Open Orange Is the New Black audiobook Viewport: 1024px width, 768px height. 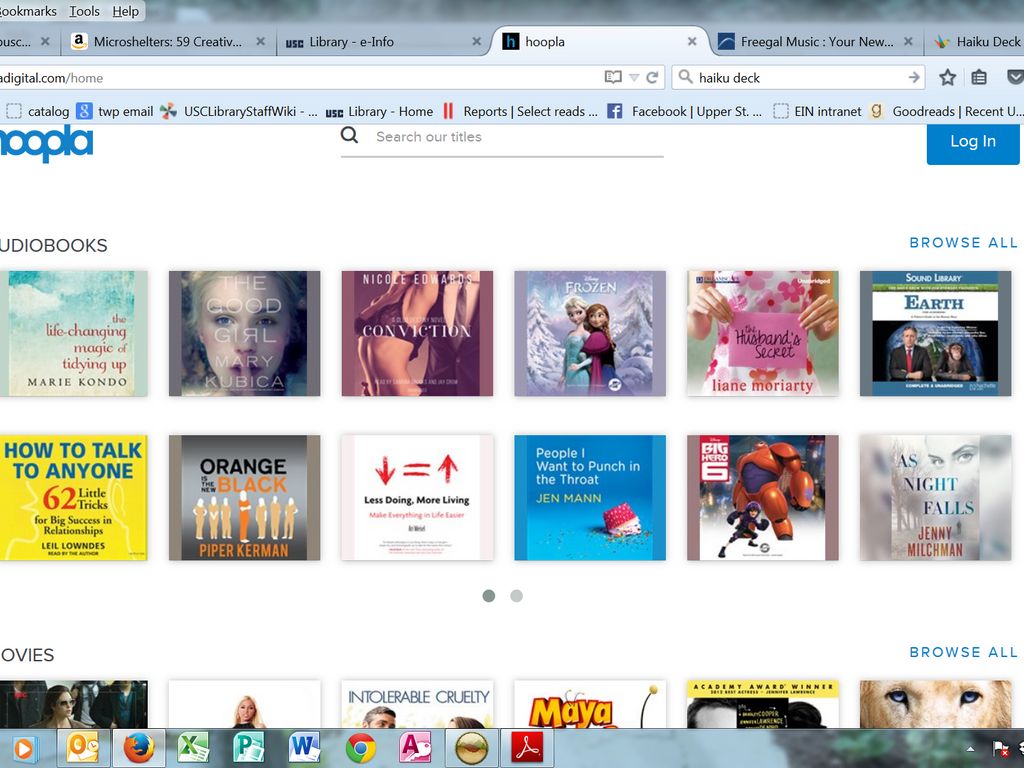tap(244, 497)
